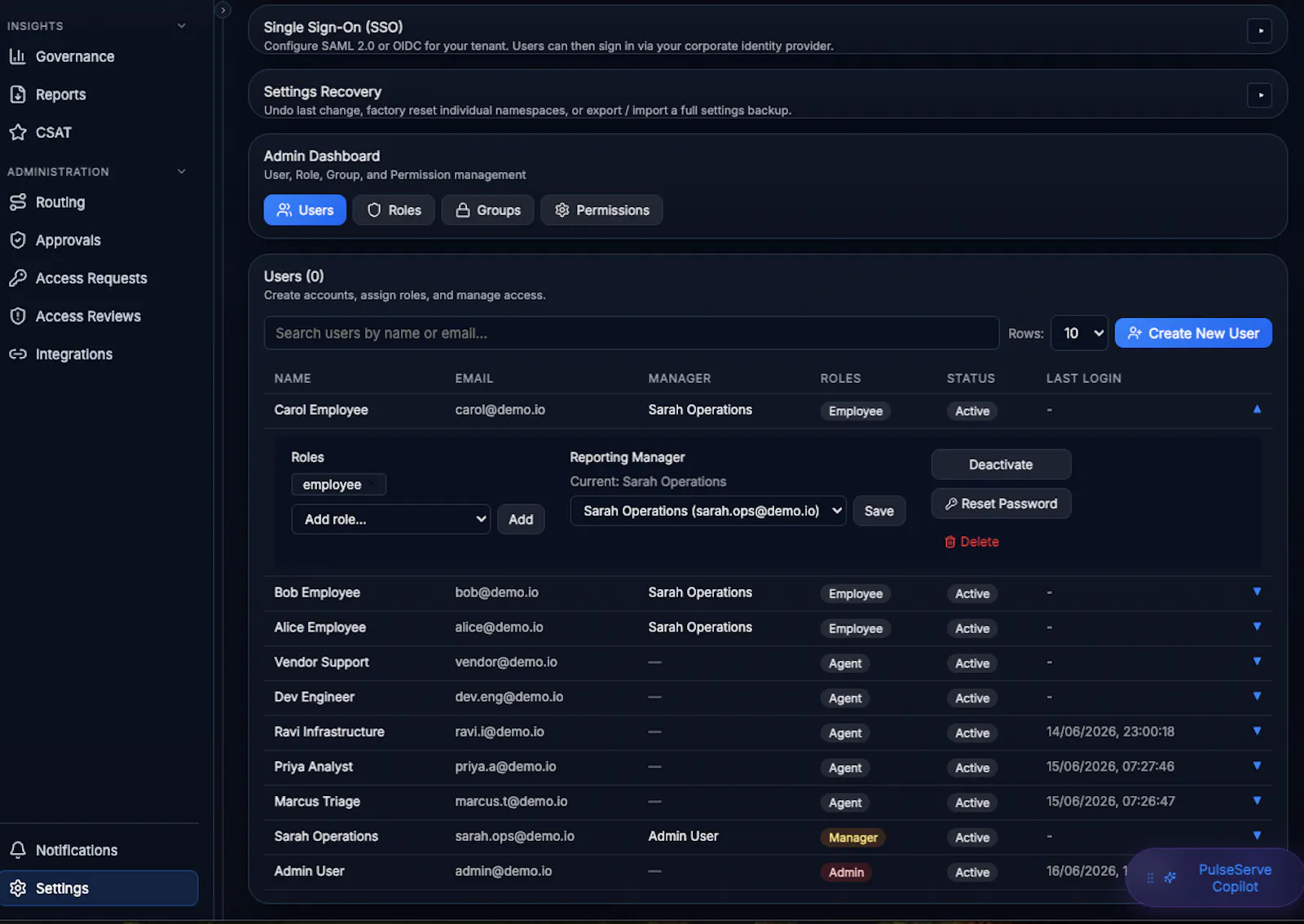Open Settings in the sidebar
The width and height of the screenshot is (1304, 924).
click(x=99, y=888)
